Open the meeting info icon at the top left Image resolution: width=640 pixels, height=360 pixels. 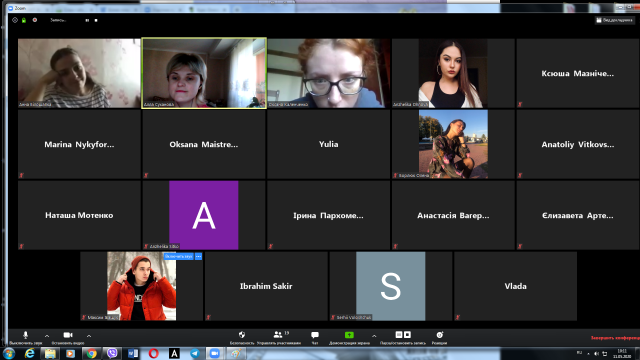(x=15, y=20)
